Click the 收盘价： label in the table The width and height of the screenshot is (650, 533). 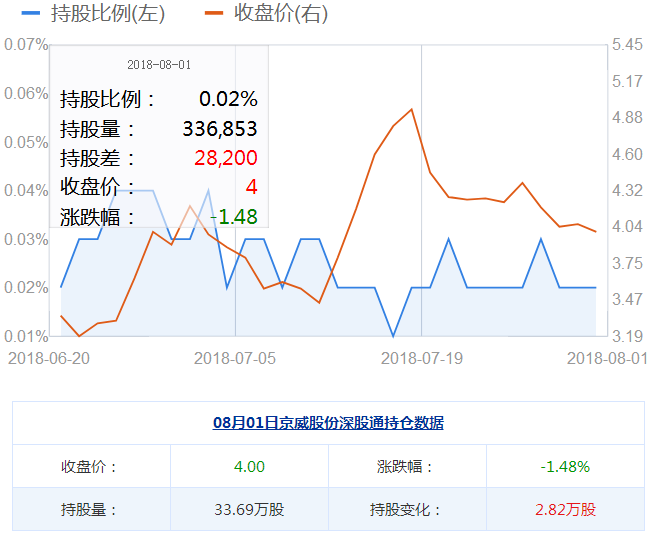tap(89, 467)
